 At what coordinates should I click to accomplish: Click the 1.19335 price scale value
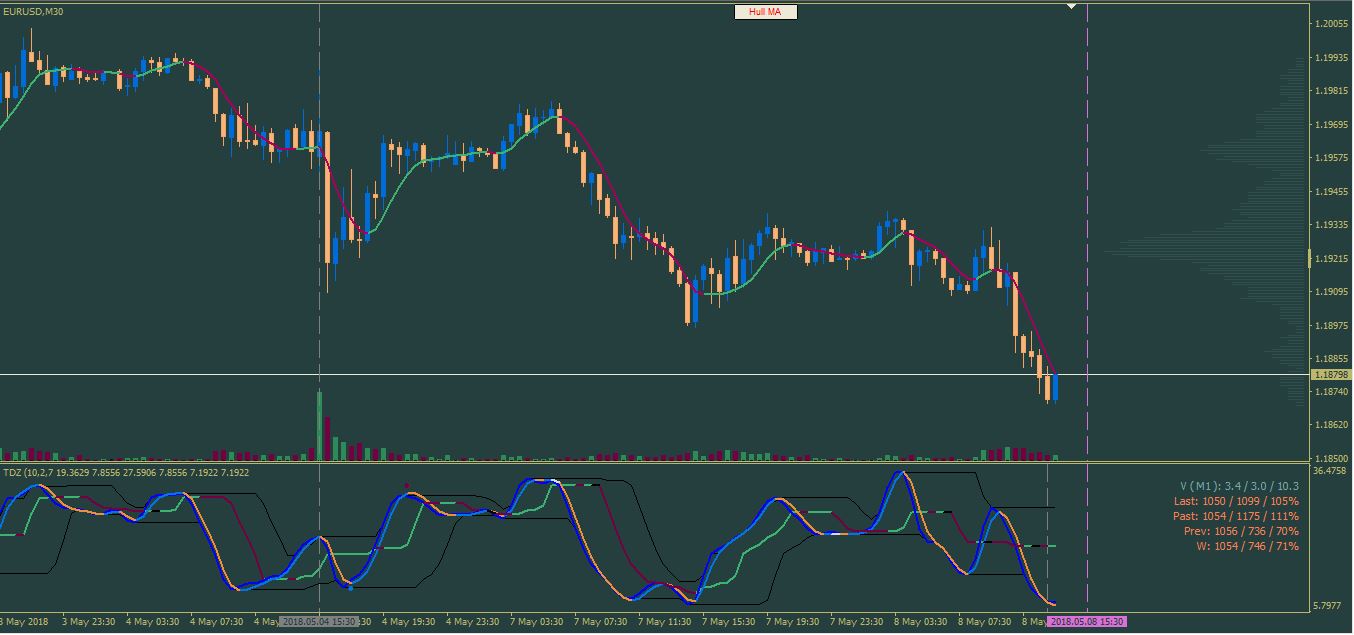[1332, 225]
